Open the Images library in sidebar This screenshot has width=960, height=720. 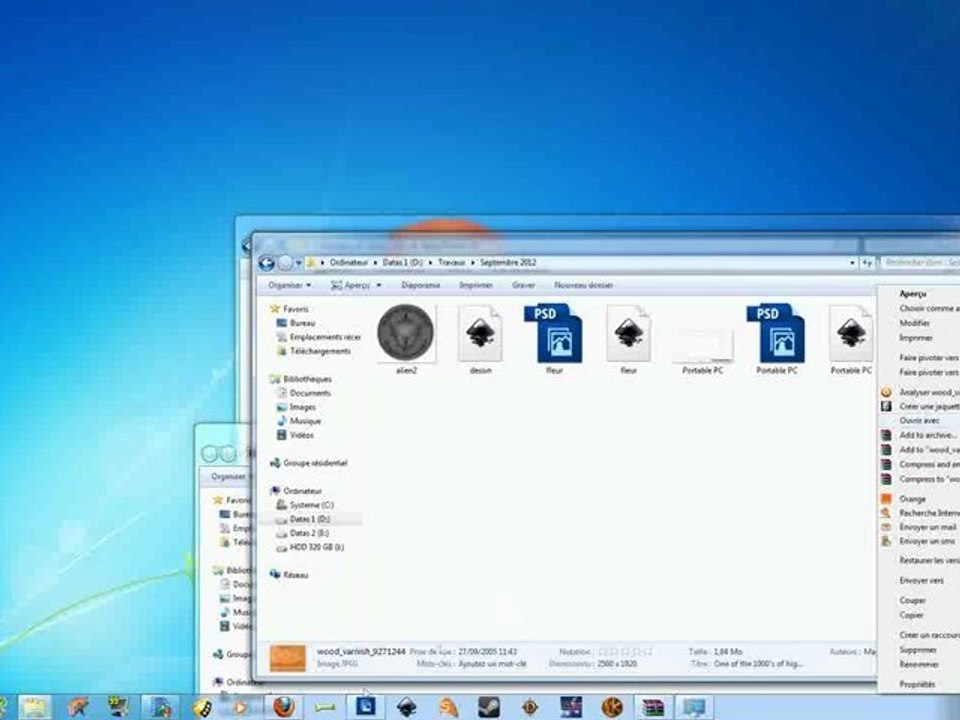(x=296, y=408)
